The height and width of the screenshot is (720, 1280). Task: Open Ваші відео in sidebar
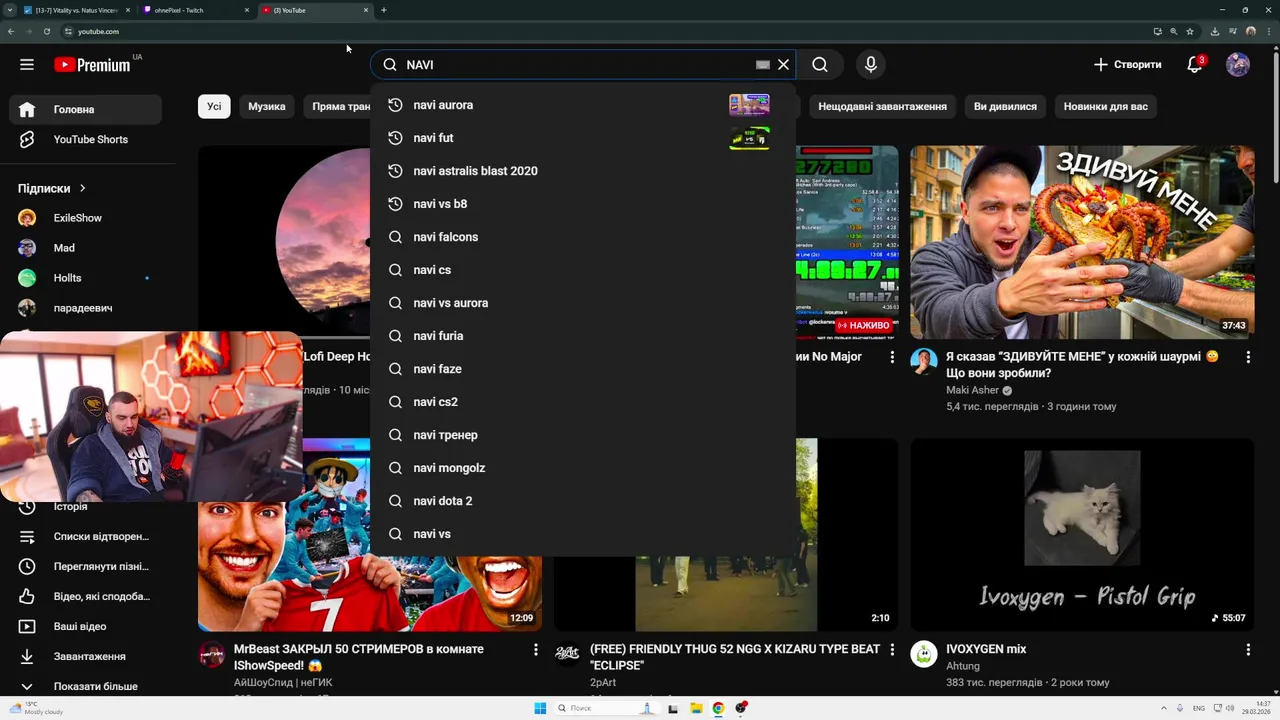pos(85,626)
